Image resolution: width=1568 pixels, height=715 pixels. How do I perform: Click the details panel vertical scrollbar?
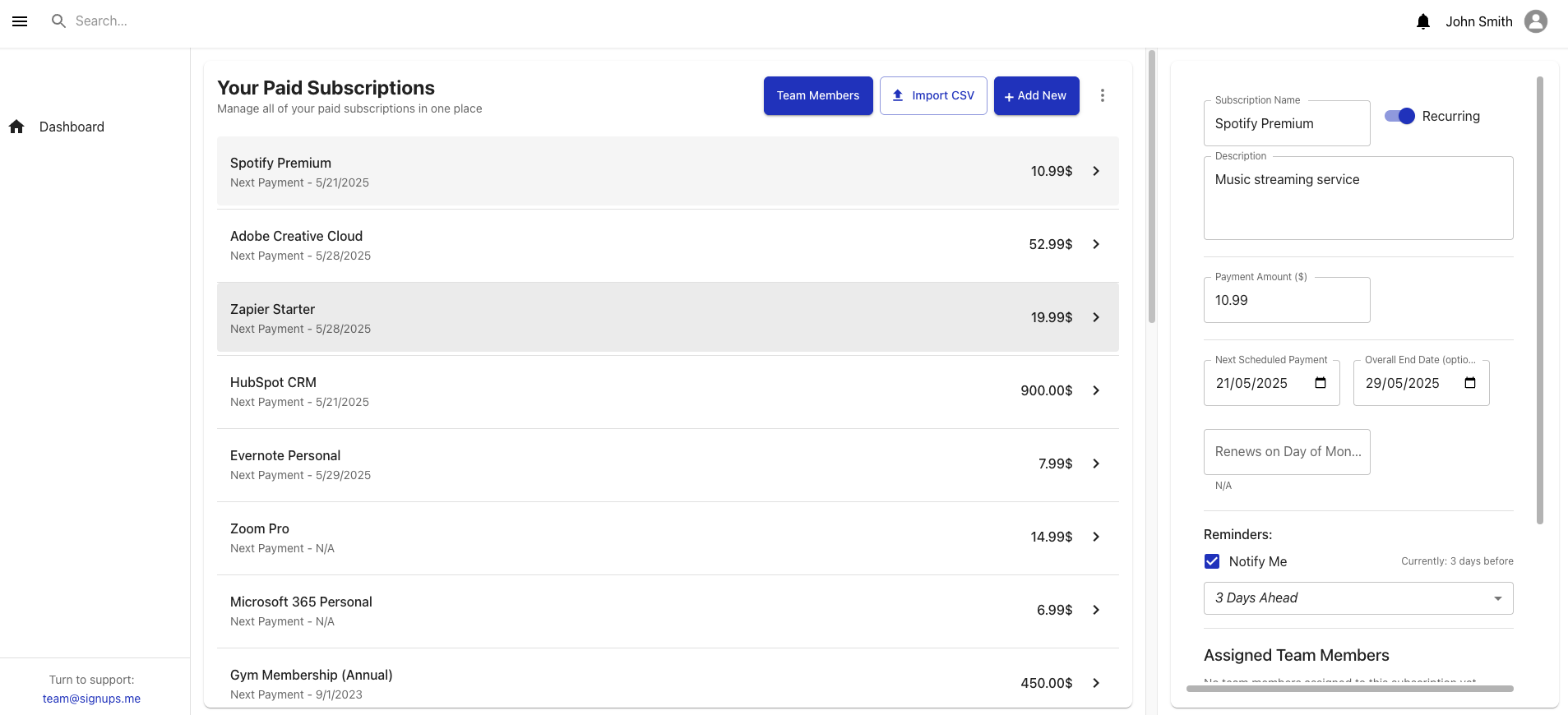click(x=1540, y=300)
